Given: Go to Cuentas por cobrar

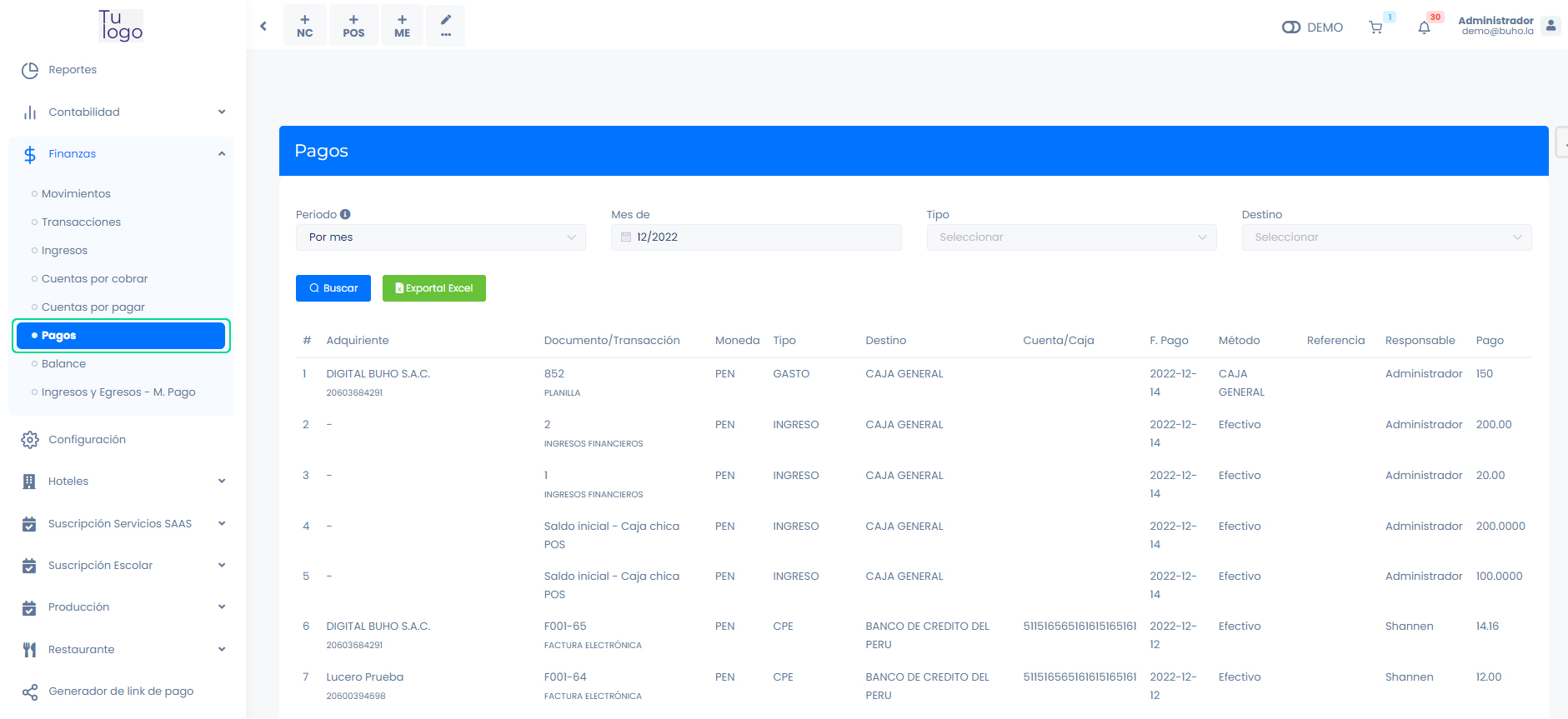Looking at the screenshot, I should point(94,279).
